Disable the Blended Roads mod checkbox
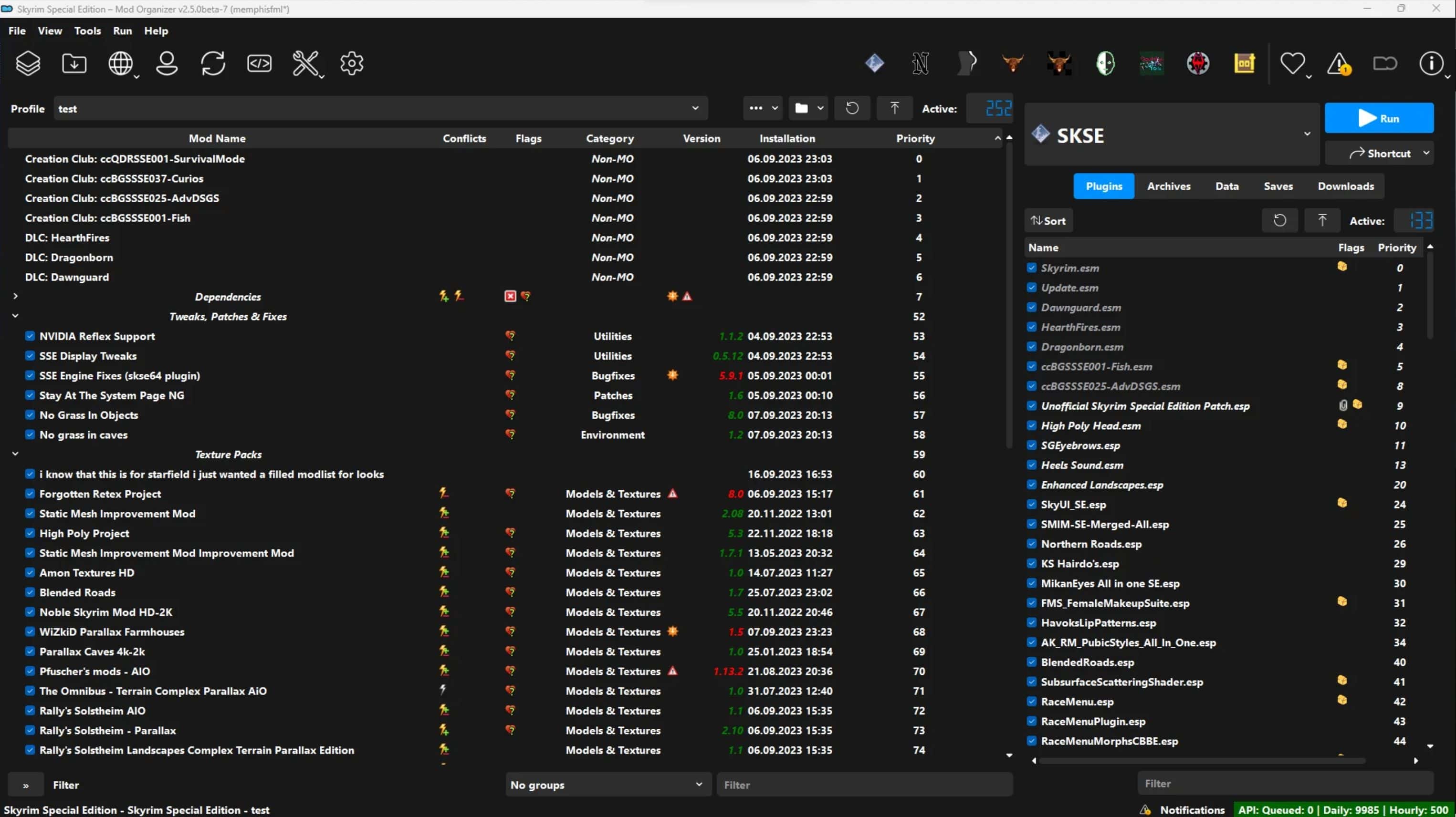Image resolution: width=1456 pixels, height=817 pixels. [x=30, y=592]
